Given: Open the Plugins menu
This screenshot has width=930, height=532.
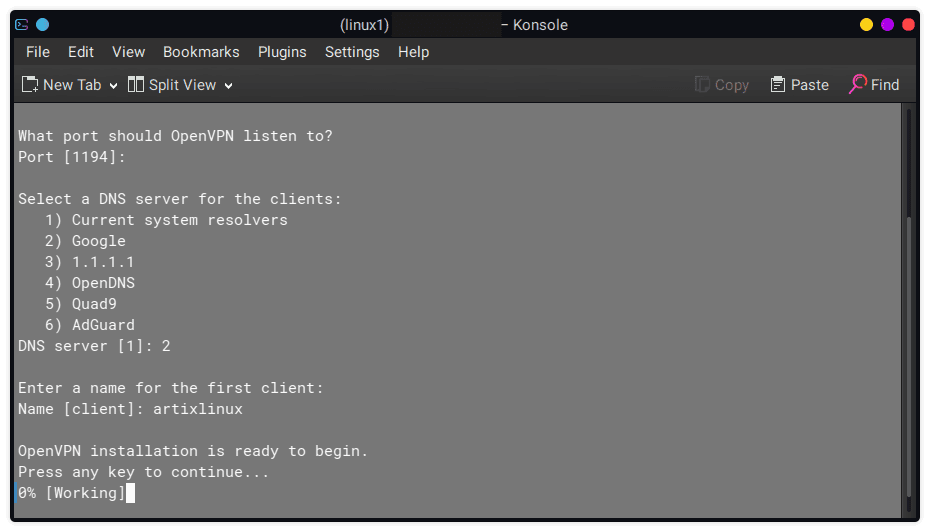Looking at the screenshot, I should (x=282, y=52).
